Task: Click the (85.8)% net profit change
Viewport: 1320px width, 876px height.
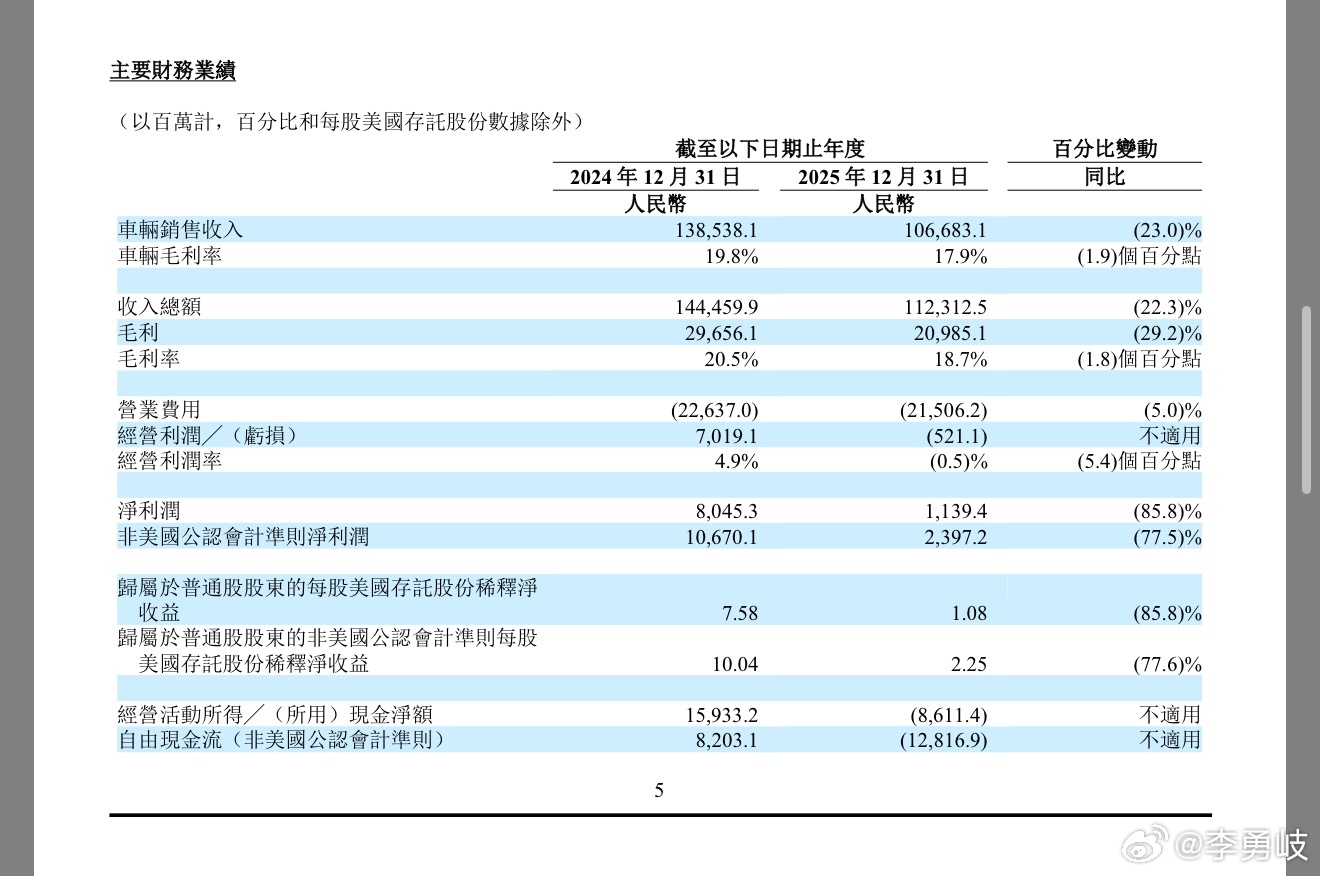Action: point(1167,512)
